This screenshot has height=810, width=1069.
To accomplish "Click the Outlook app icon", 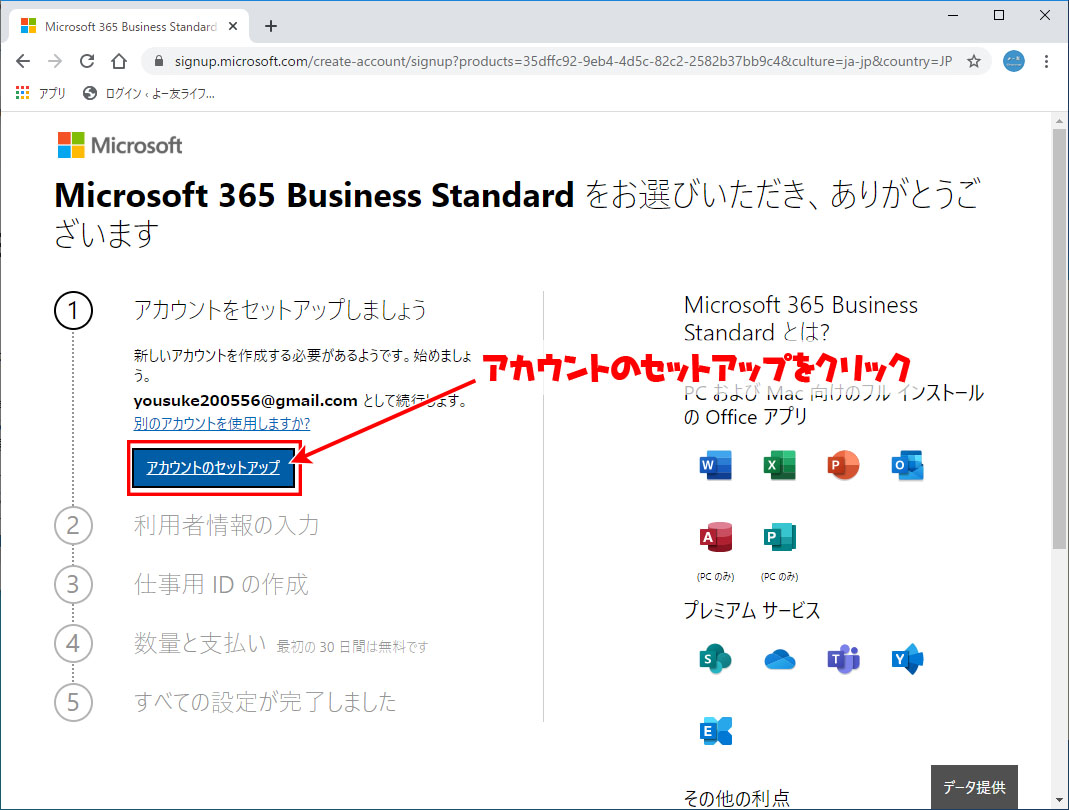I will point(907,466).
